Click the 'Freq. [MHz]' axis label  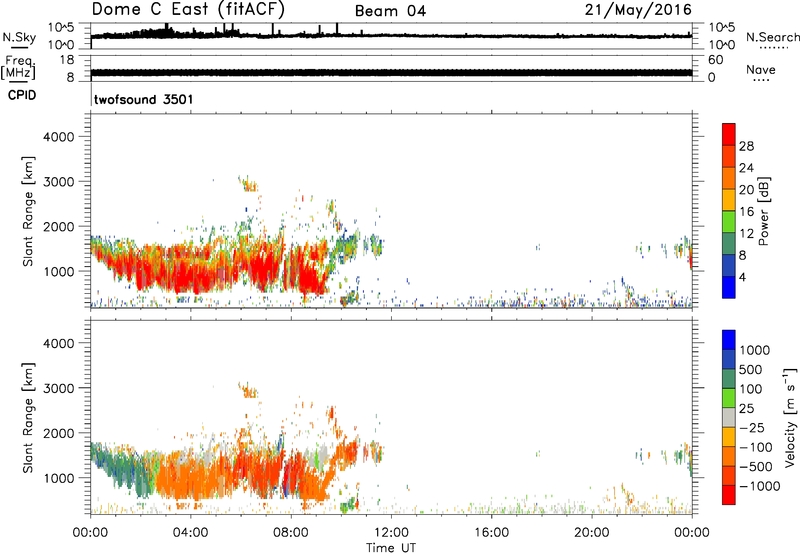(x=18, y=68)
